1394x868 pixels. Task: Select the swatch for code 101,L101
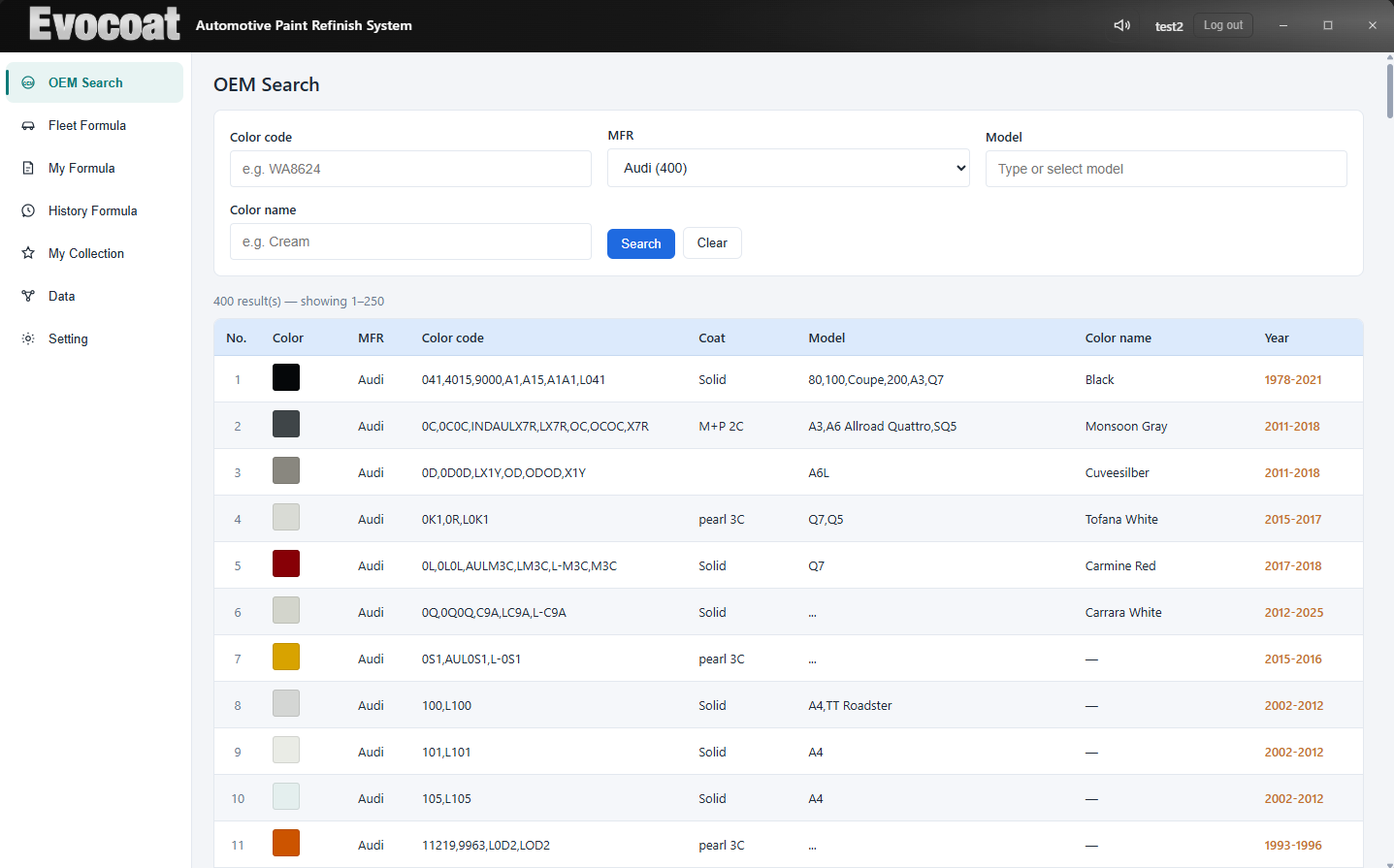[286, 750]
